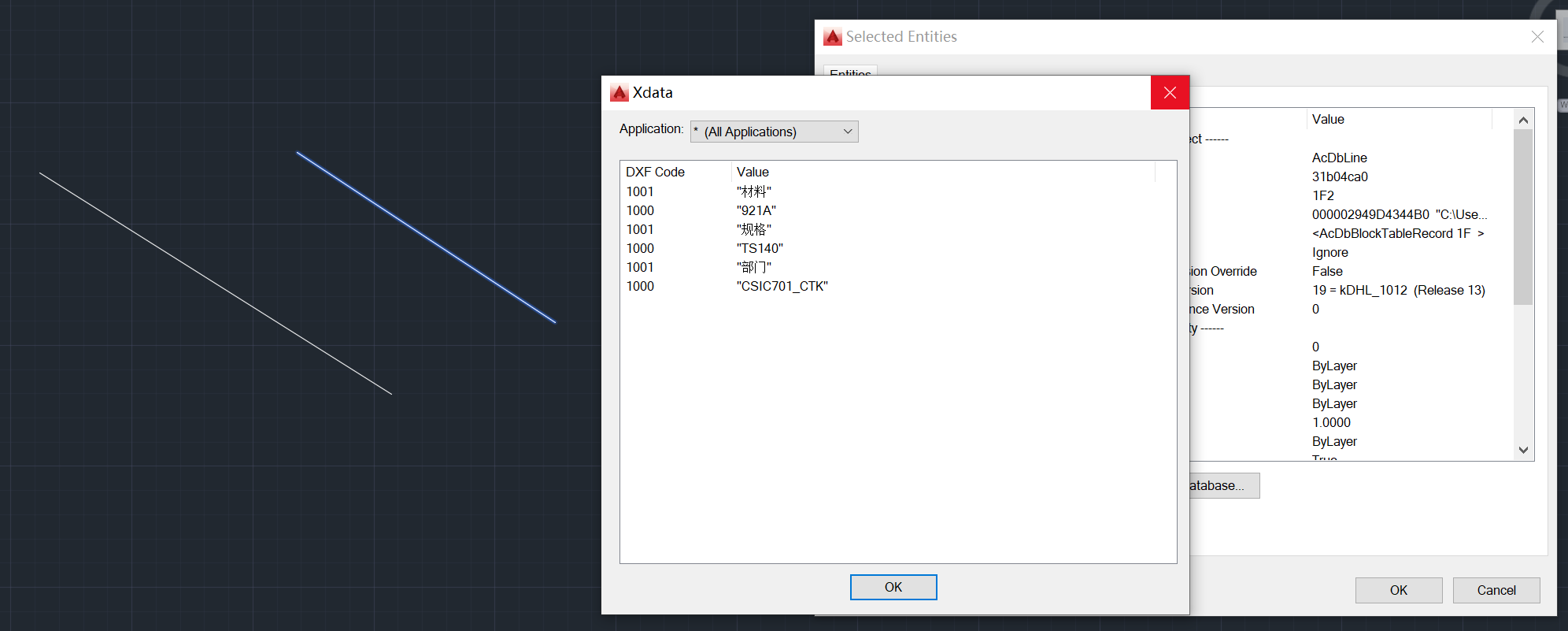Click the Ignore value
The width and height of the screenshot is (1568, 631).
(1329, 252)
